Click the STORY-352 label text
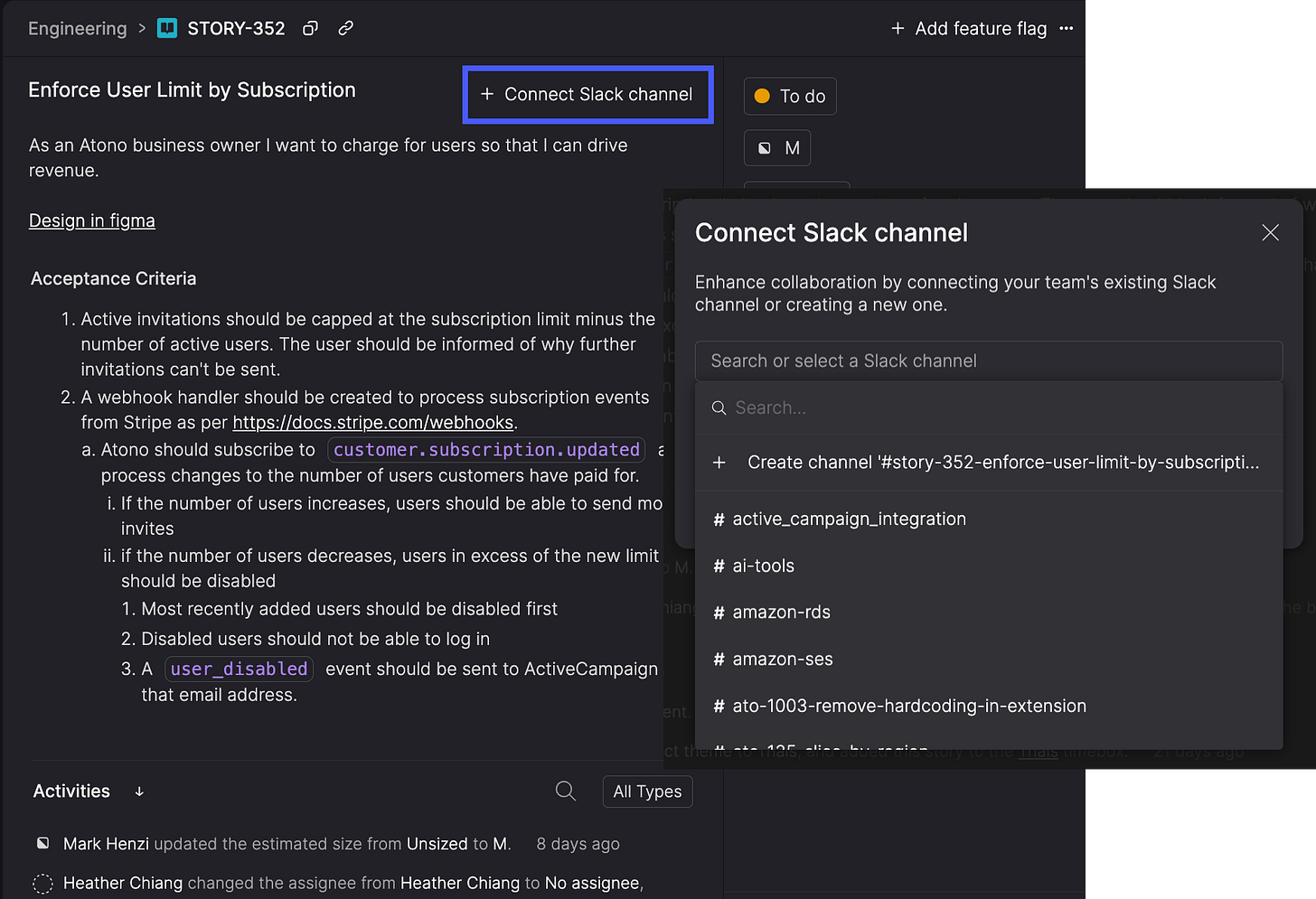 [x=236, y=28]
